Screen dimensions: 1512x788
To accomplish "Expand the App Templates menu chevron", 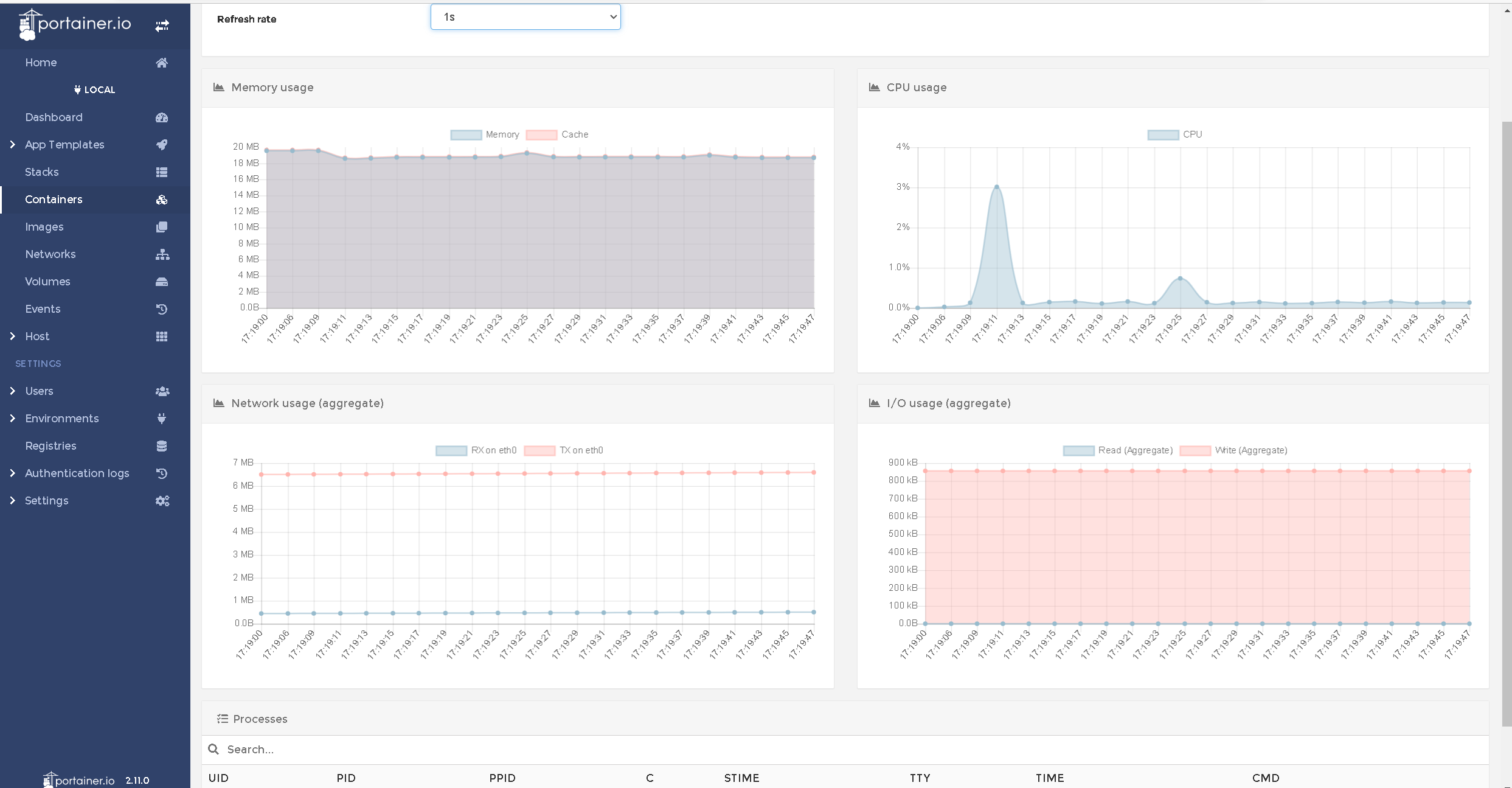I will coord(12,145).
